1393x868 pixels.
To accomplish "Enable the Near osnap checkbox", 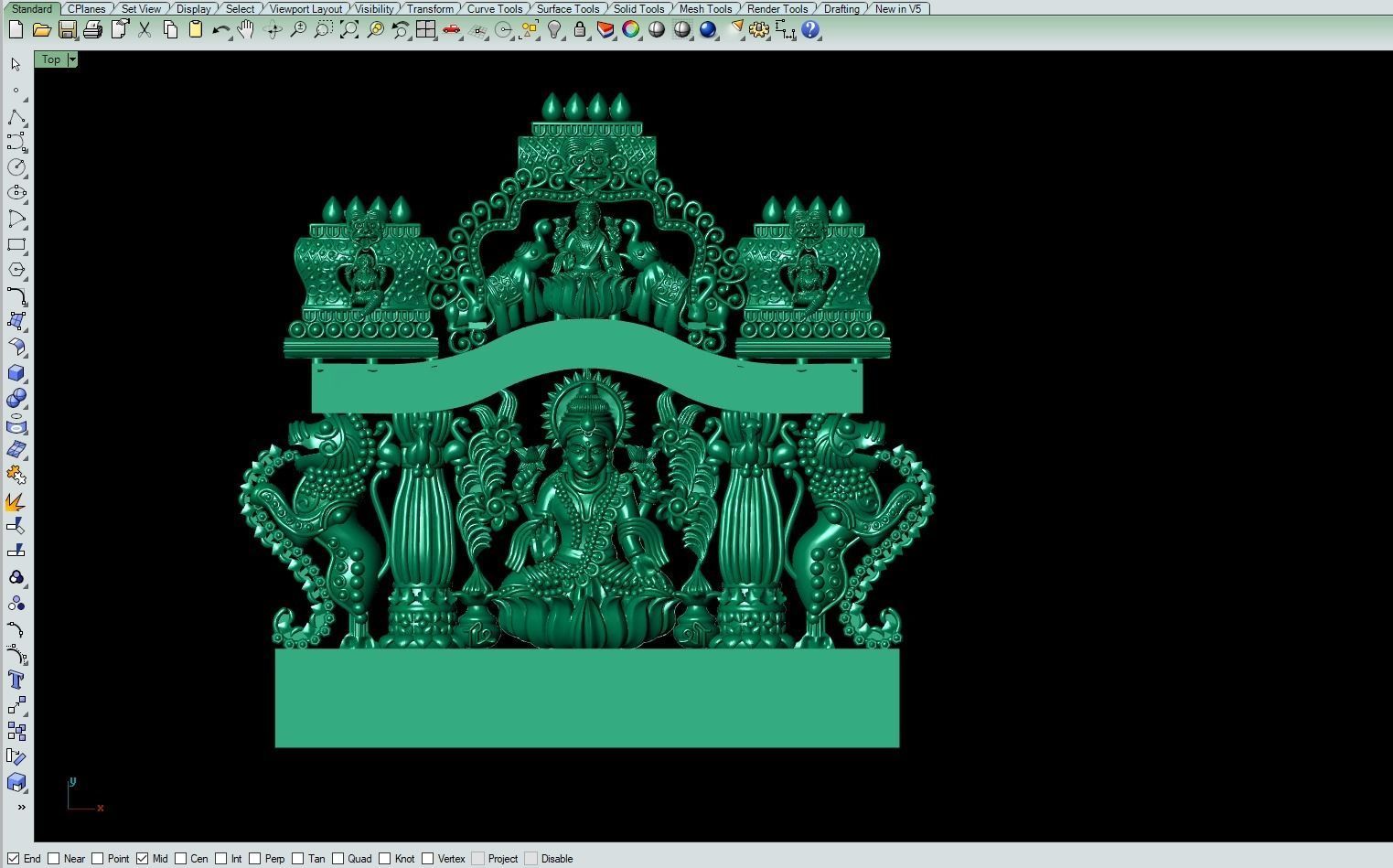I will [x=54, y=858].
